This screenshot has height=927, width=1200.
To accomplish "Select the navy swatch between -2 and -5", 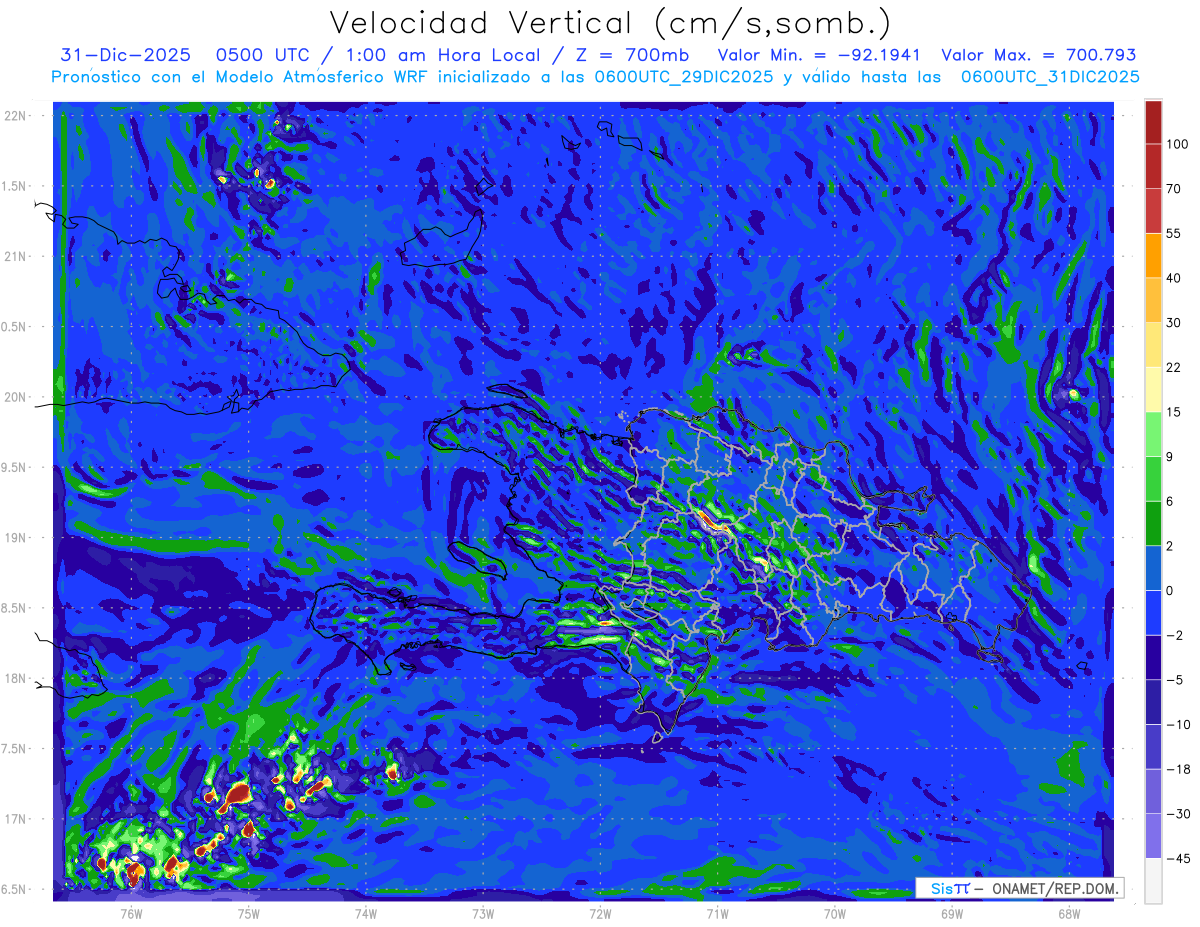I will coord(1153,657).
